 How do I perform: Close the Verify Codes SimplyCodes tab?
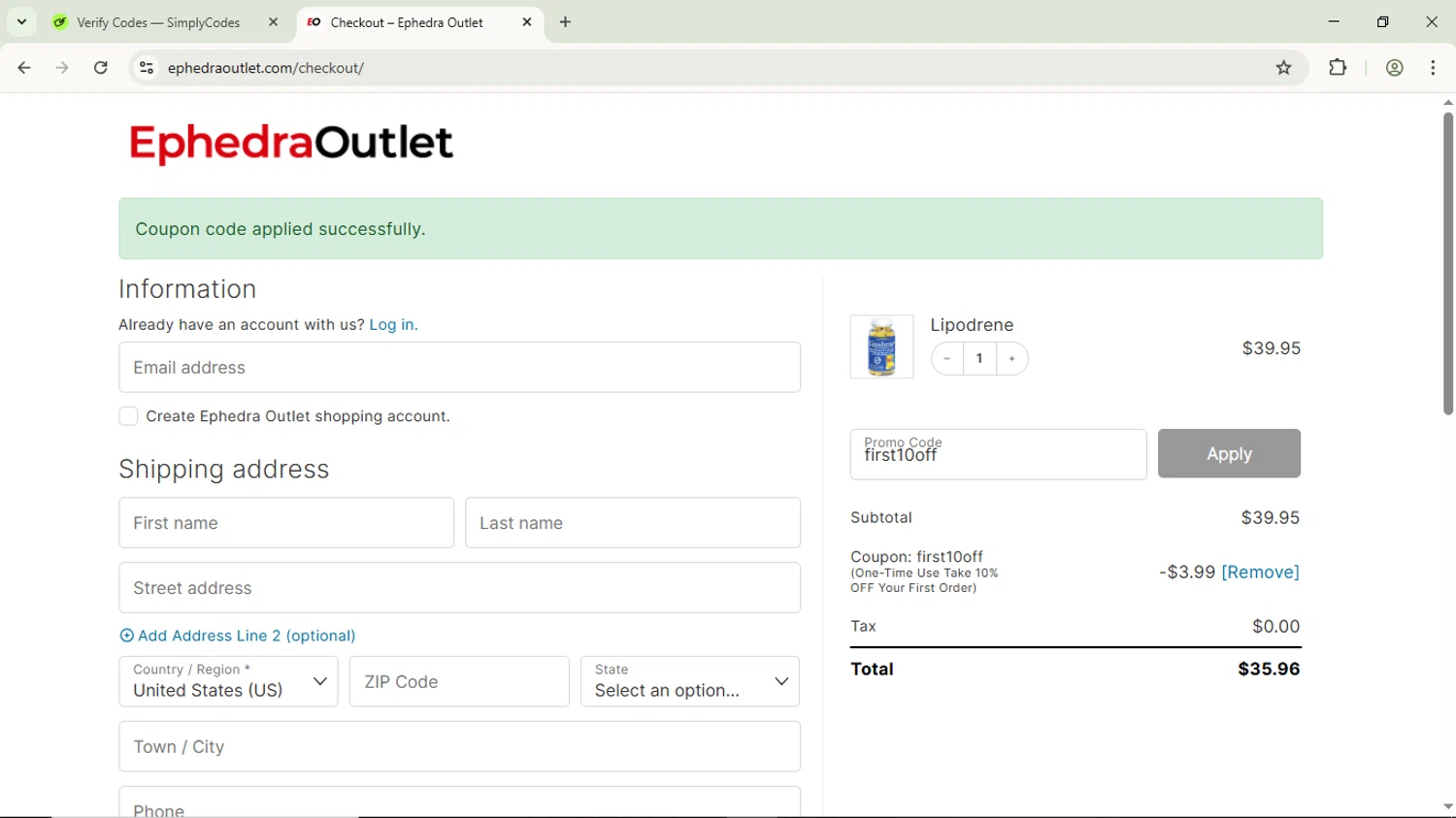coord(274,22)
